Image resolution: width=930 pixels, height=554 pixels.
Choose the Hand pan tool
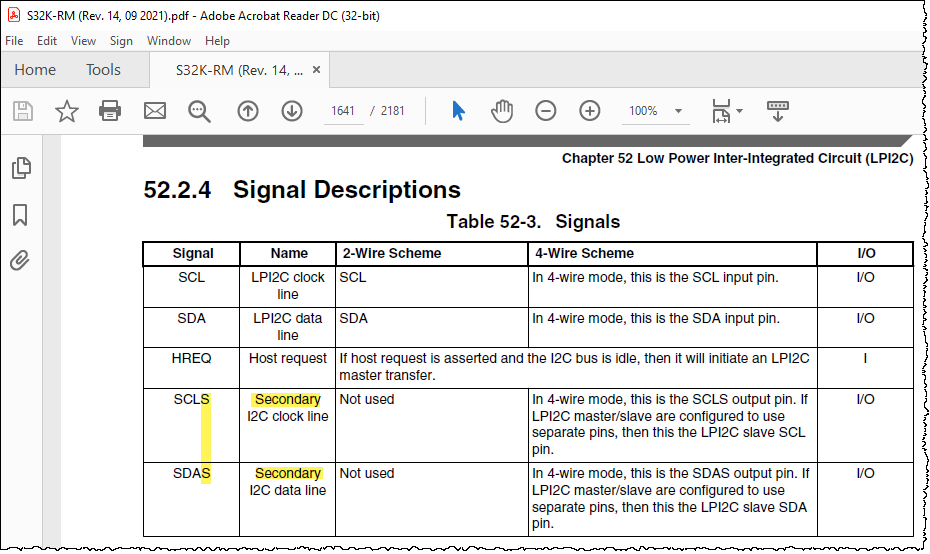tap(502, 111)
